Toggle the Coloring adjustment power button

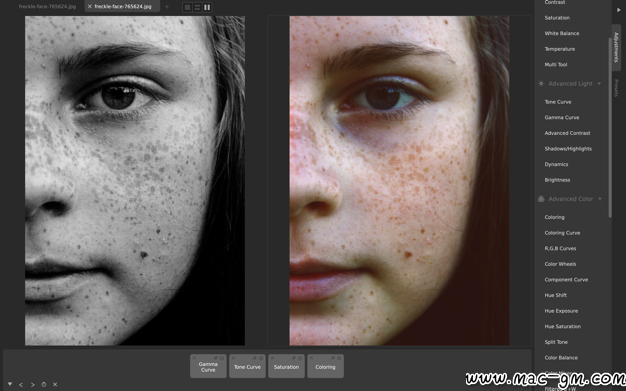click(339, 358)
